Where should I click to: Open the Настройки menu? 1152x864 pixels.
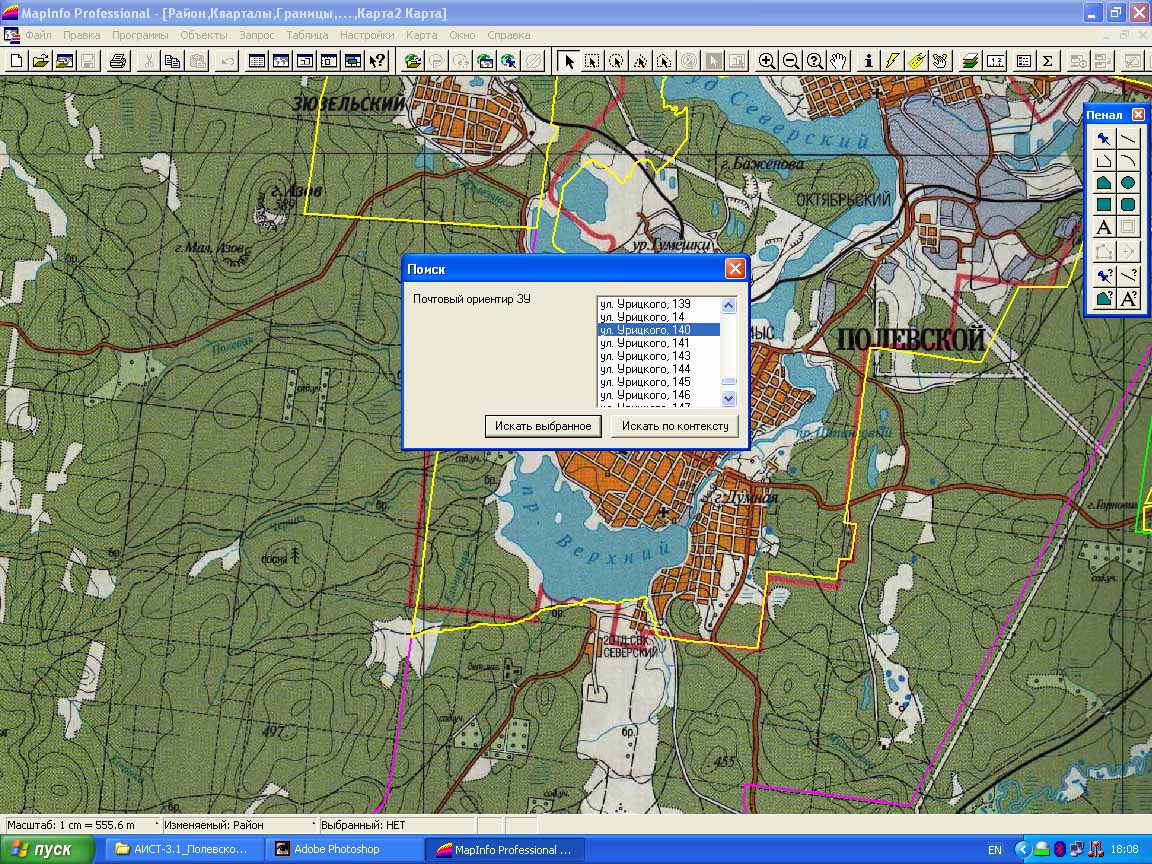point(367,35)
